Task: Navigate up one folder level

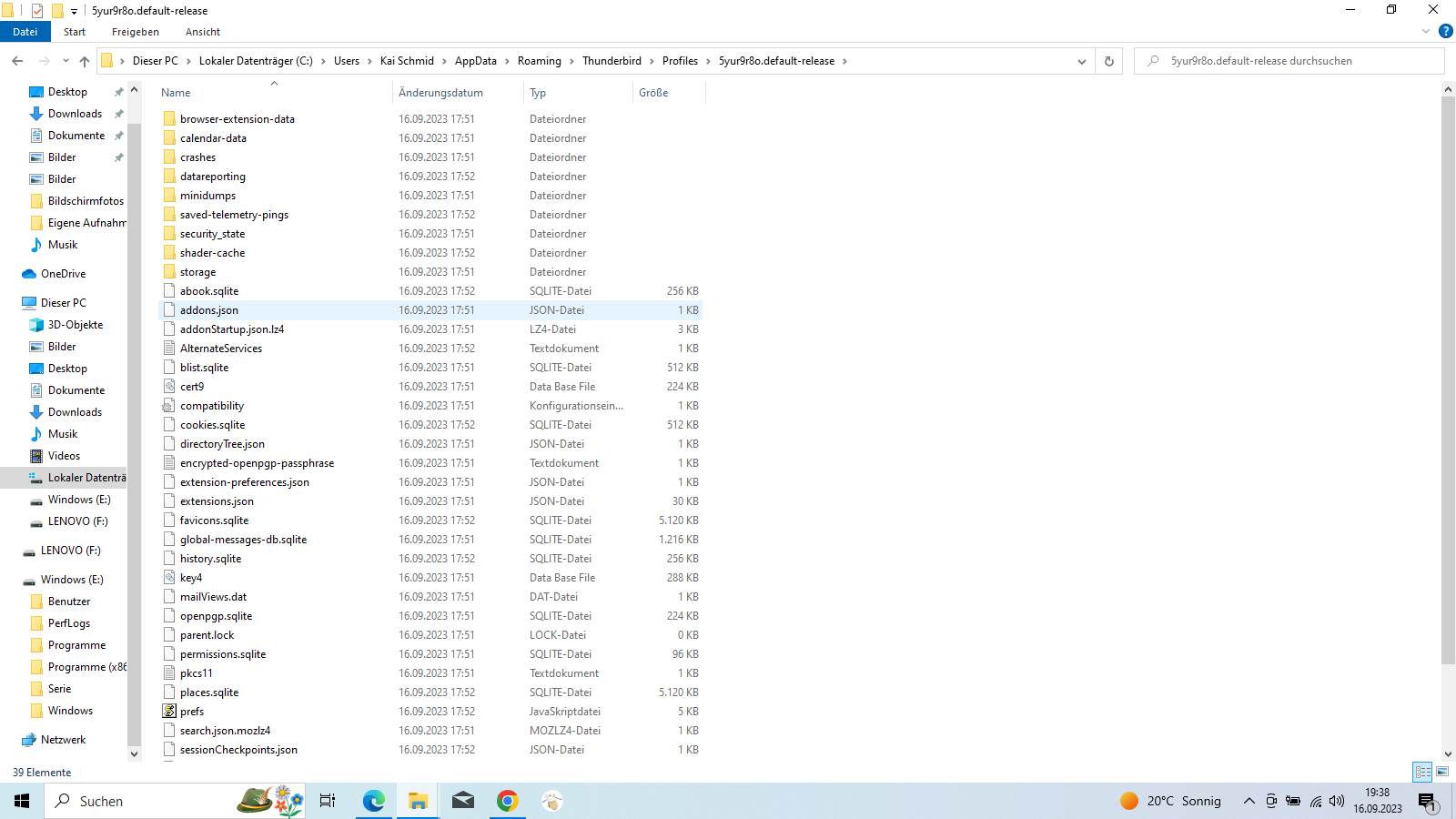Action: 85,61
